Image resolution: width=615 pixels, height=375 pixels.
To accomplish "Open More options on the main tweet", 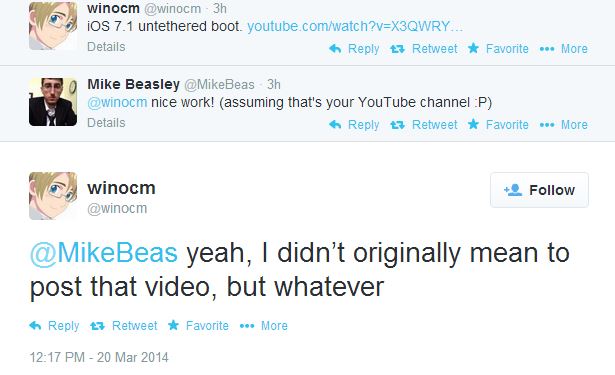I will pos(264,326).
